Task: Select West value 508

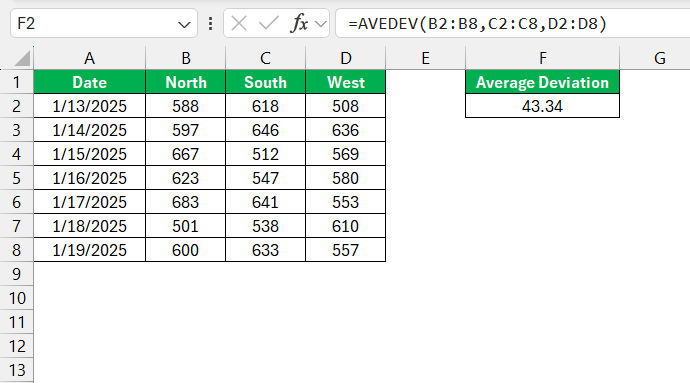Action: pos(345,106)
